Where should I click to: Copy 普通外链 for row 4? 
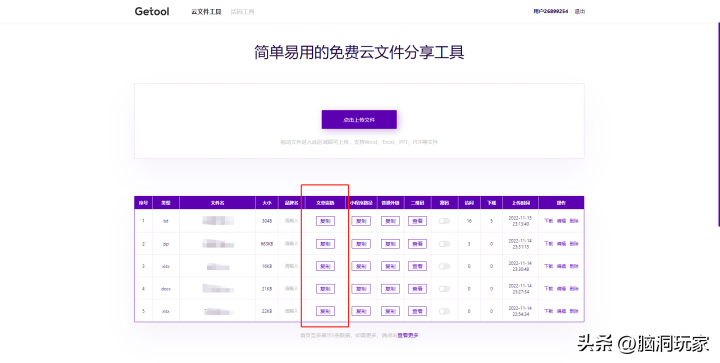(390, 289)
